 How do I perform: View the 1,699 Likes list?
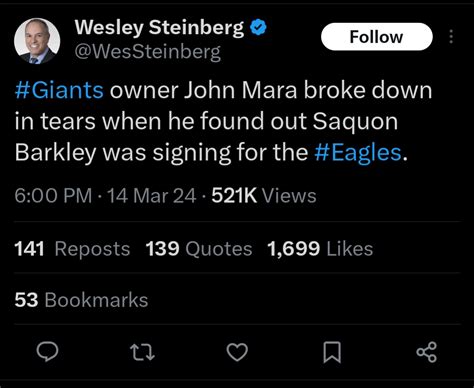[x=320, y=249]
